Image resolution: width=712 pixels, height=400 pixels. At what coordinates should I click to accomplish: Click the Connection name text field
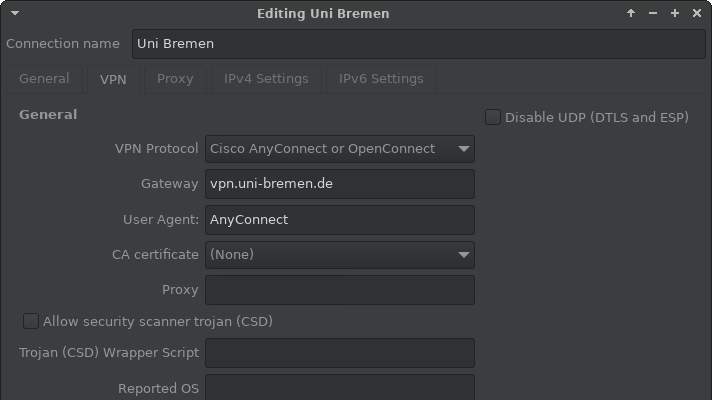418,44
